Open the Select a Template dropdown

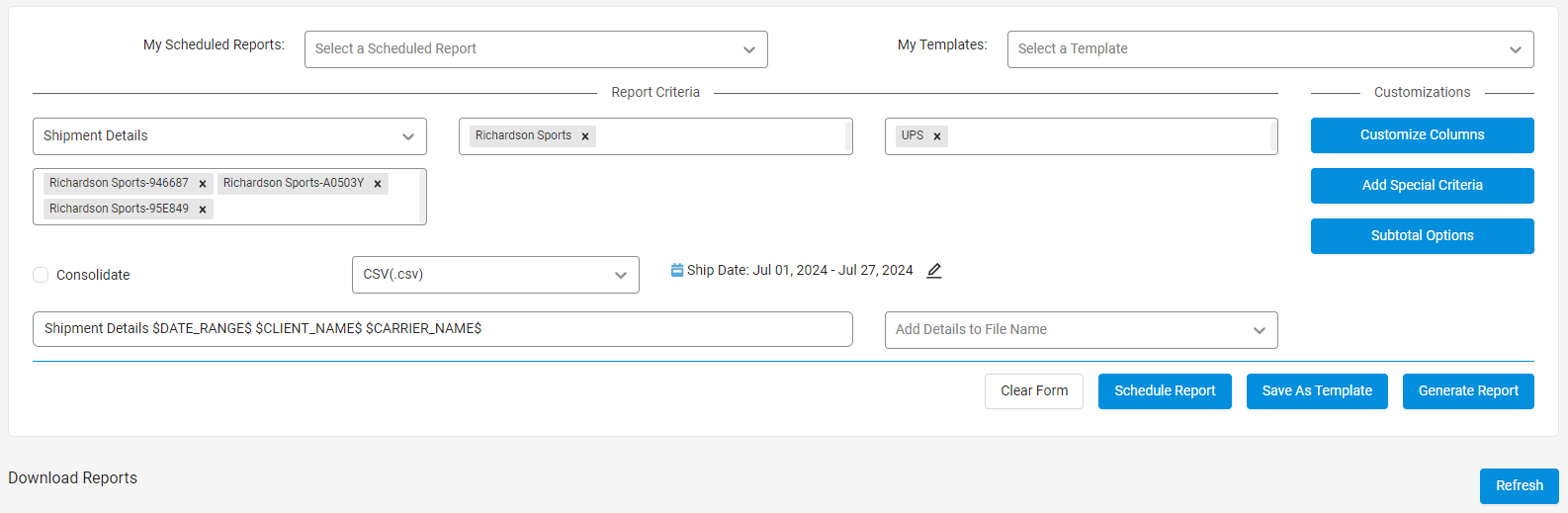[1269, 49]
